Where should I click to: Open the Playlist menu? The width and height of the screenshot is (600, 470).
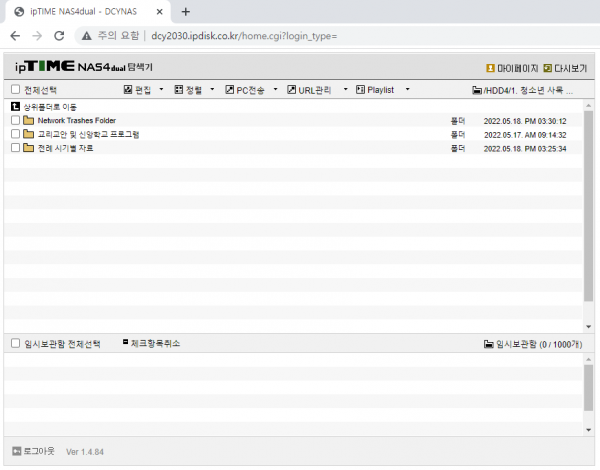pyautogui.click(x=381, y=90)
